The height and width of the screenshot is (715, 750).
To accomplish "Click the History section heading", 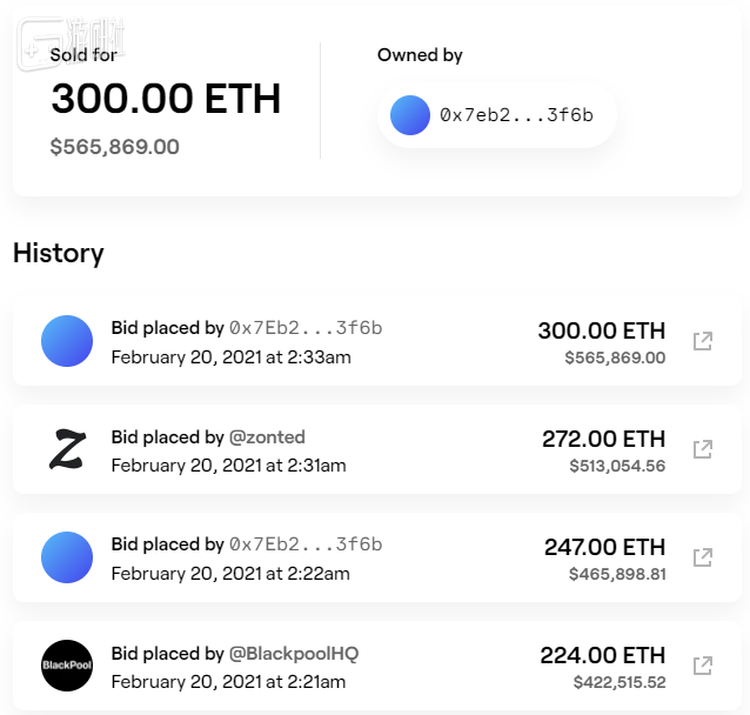I will pyautogui.click(x=58, y=253).
